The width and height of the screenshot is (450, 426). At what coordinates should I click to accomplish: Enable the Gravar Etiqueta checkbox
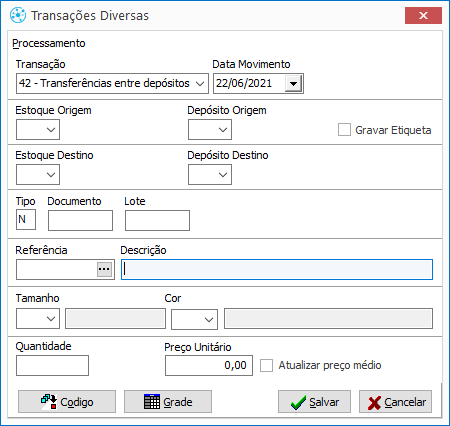[x=344, y=130]
